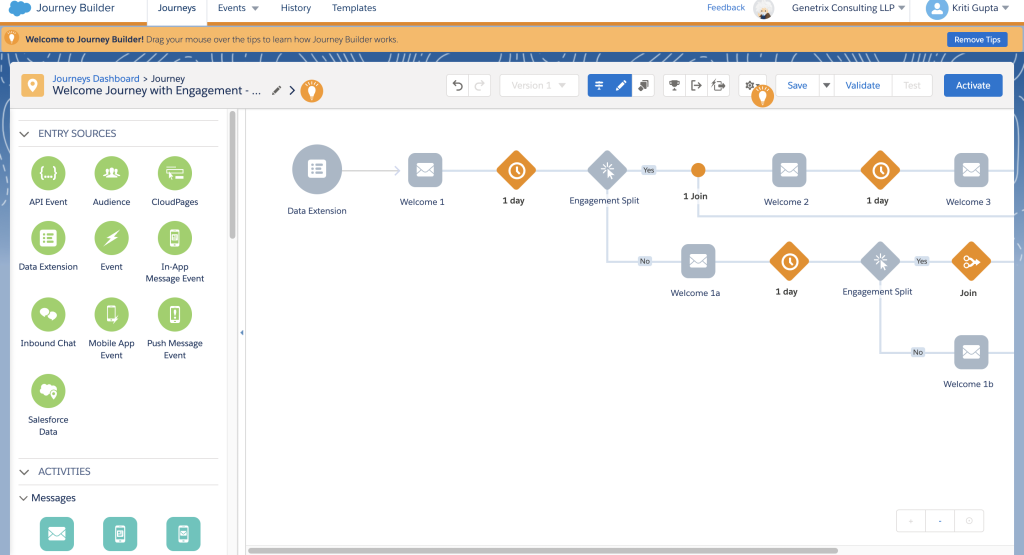Click the sidebar vertical scrollbar
The width and height of the screenshot is (1024, 555).
(232, 175)
